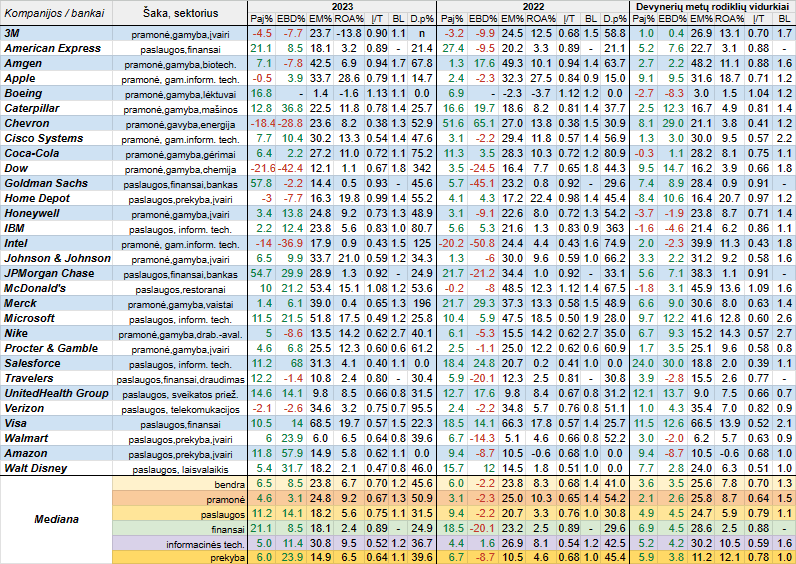
Task: Click value '342' in the Dow row
Action: click(424, 168)
